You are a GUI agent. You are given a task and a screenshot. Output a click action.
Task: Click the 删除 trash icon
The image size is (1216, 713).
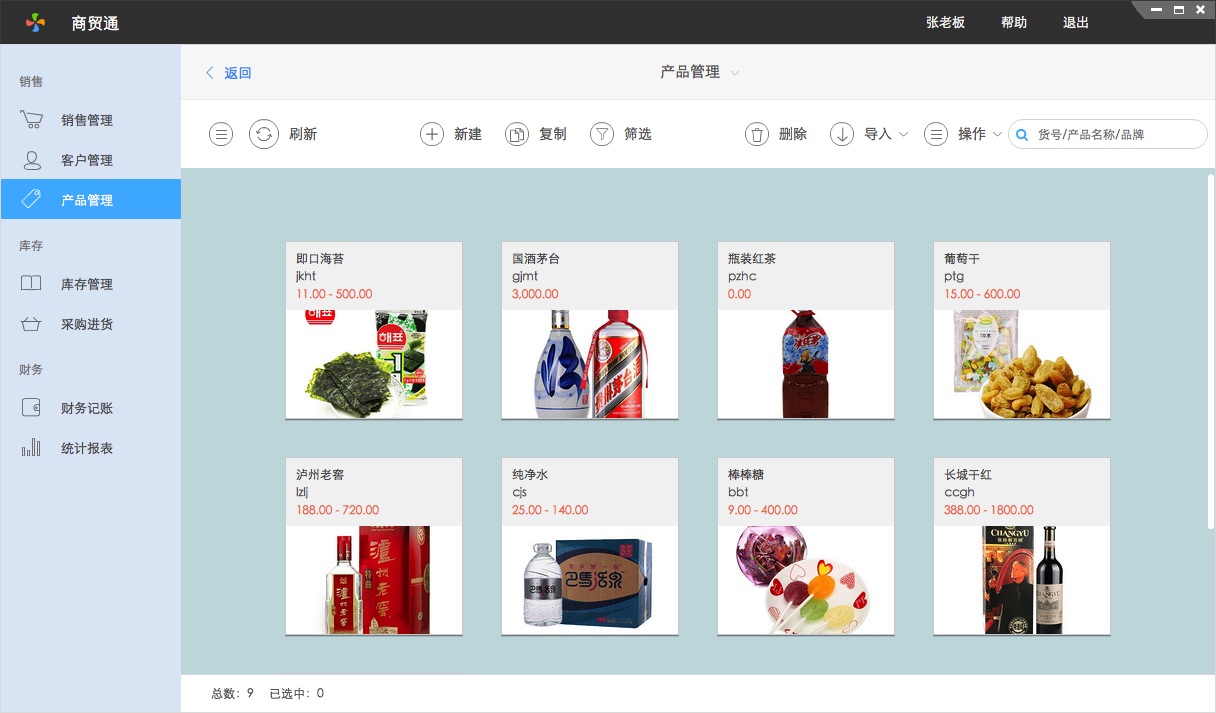tap(776, 133)
